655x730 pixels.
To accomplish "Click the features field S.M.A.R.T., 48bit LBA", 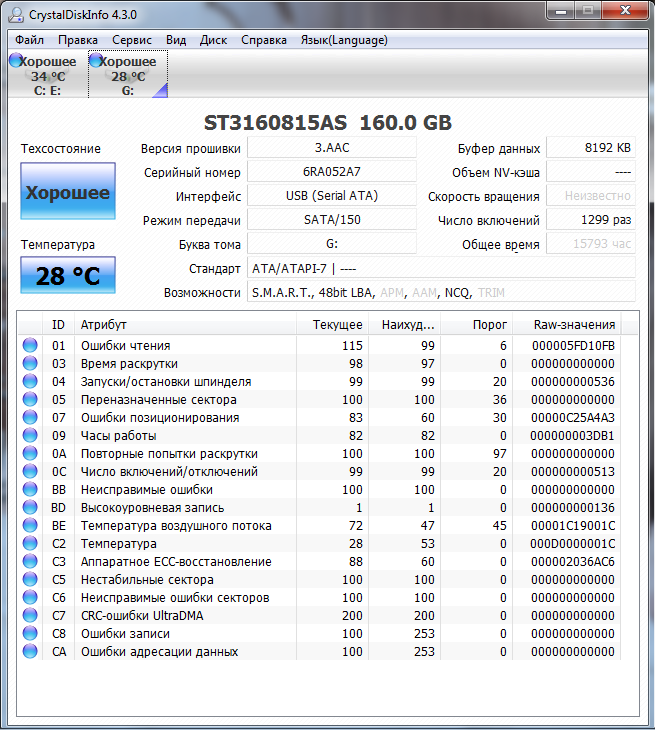I will 441,292.
